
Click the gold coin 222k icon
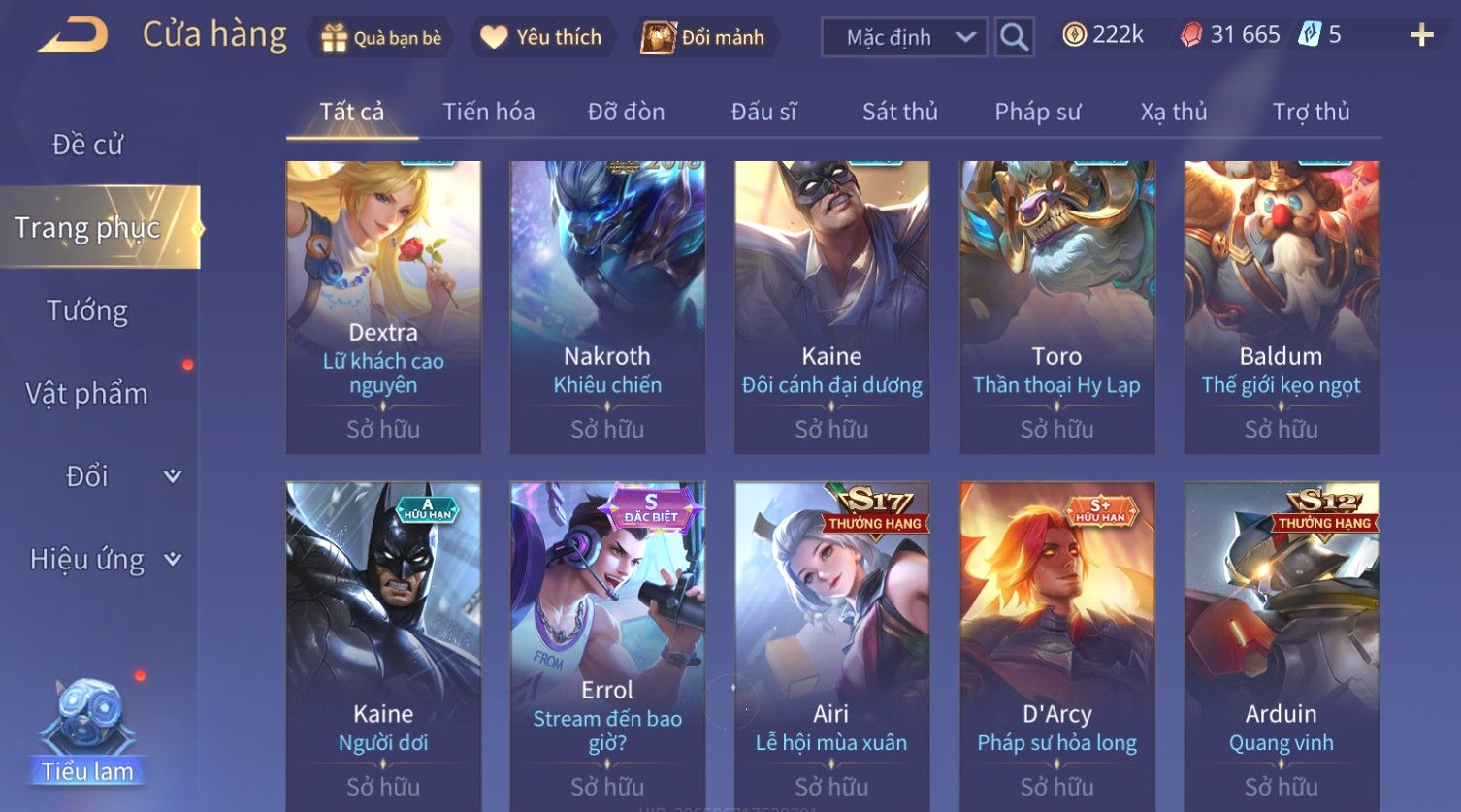[x=1073, y=35]
